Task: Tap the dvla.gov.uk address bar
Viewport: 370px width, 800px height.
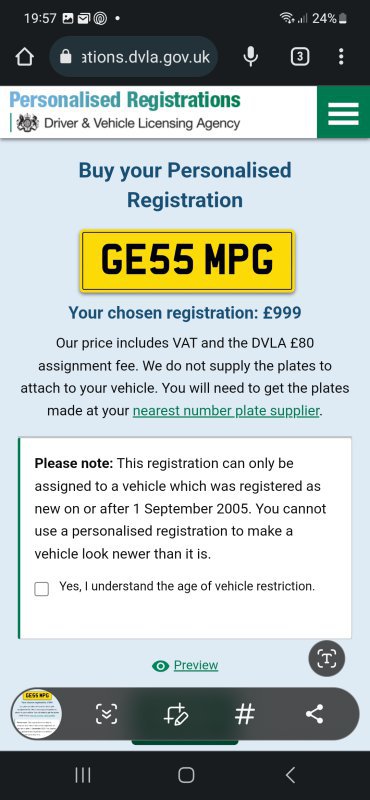Action: (134, 57)
